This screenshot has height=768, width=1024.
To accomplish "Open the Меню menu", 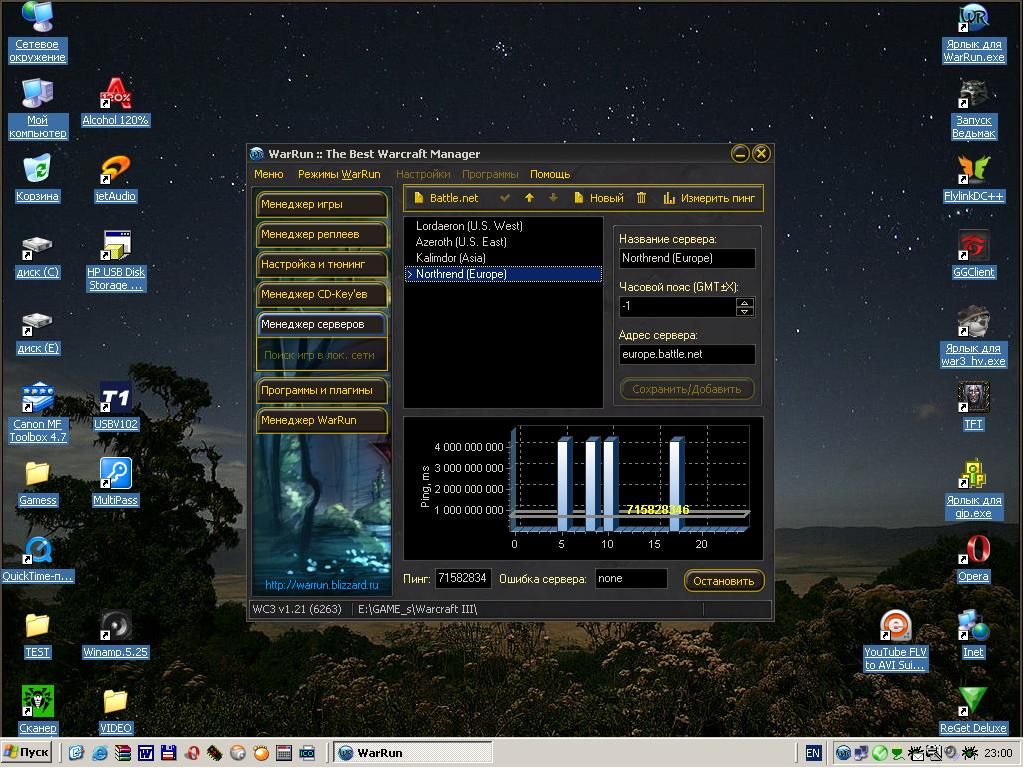I will pos(268,174).
